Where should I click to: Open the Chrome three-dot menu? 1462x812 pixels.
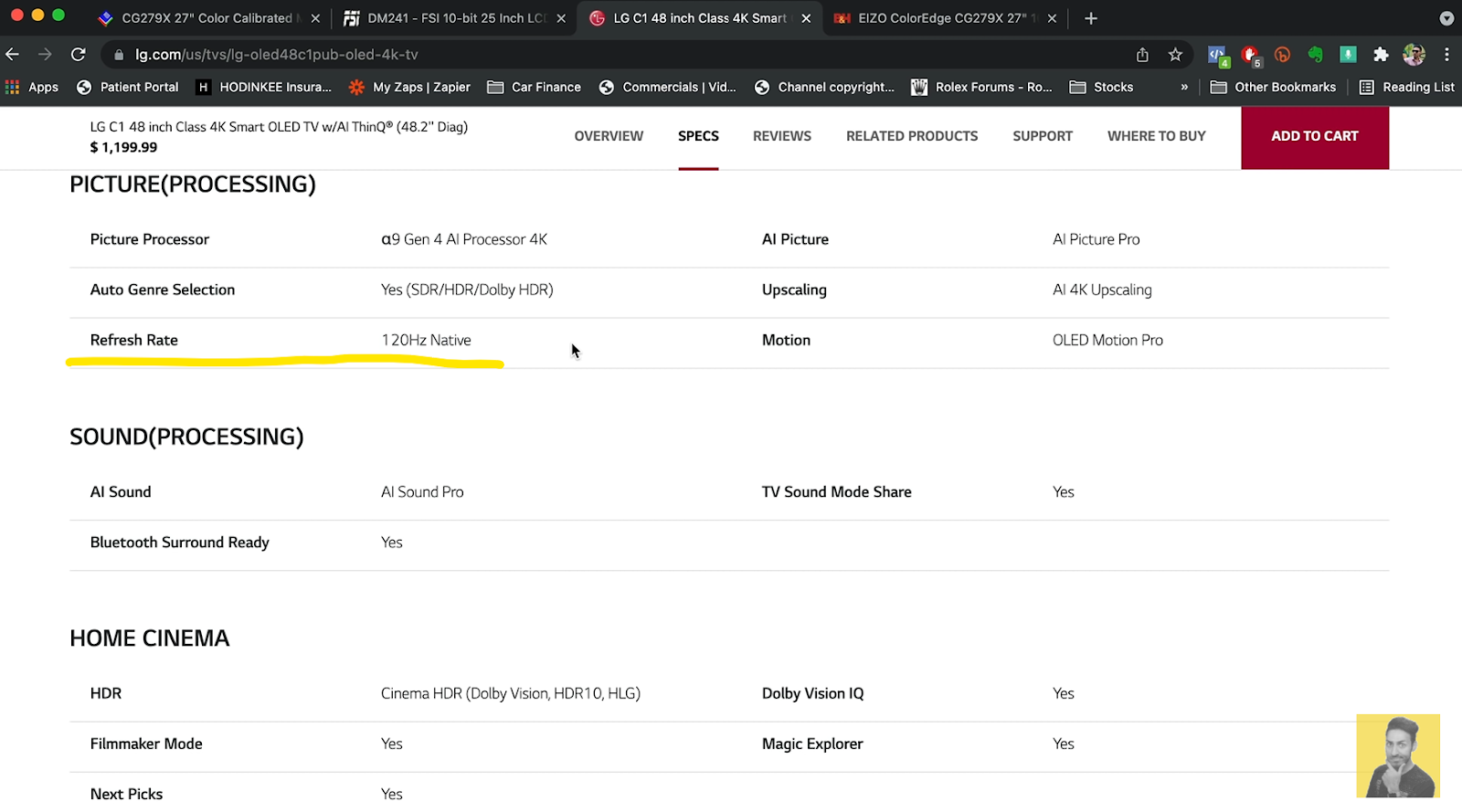[1446, 55]
